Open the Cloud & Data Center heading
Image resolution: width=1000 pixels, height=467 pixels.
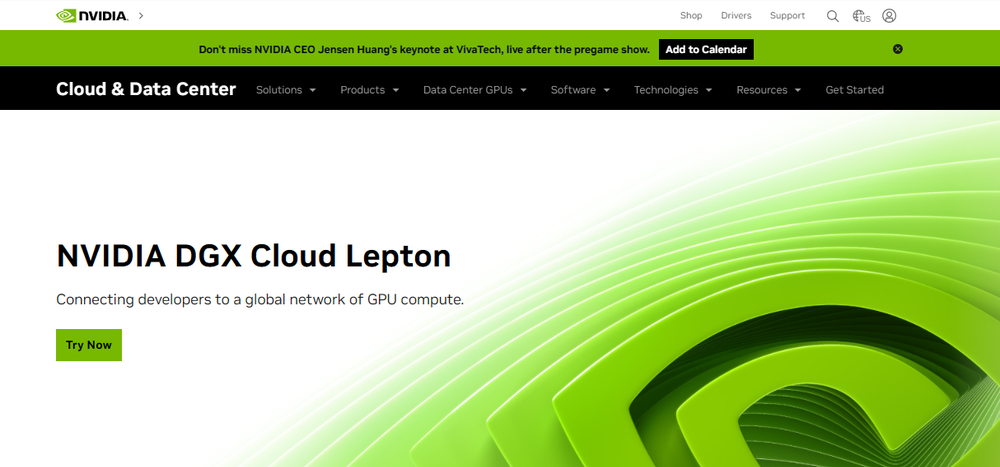pos(146,89)
